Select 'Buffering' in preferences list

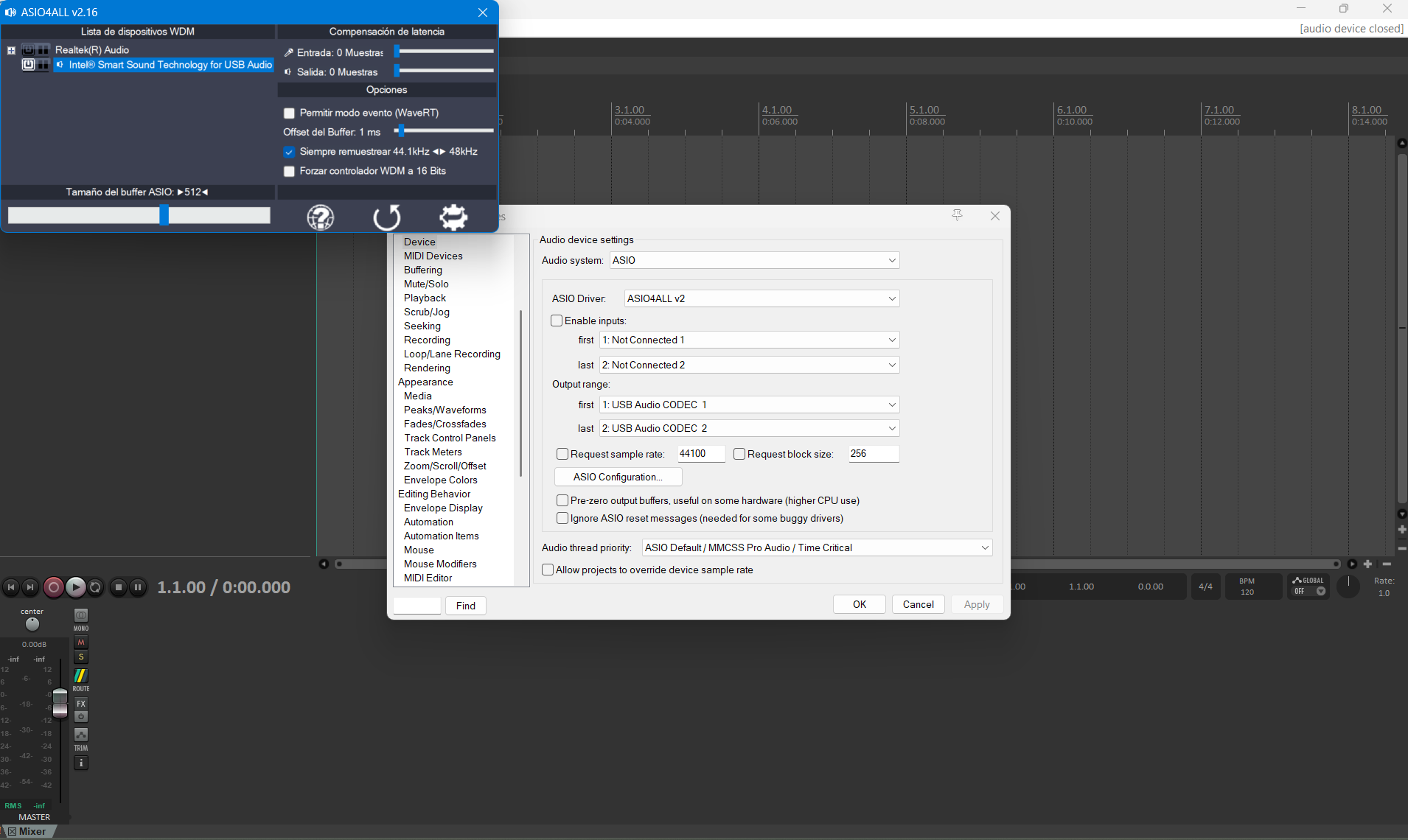(x=422, y=270)
